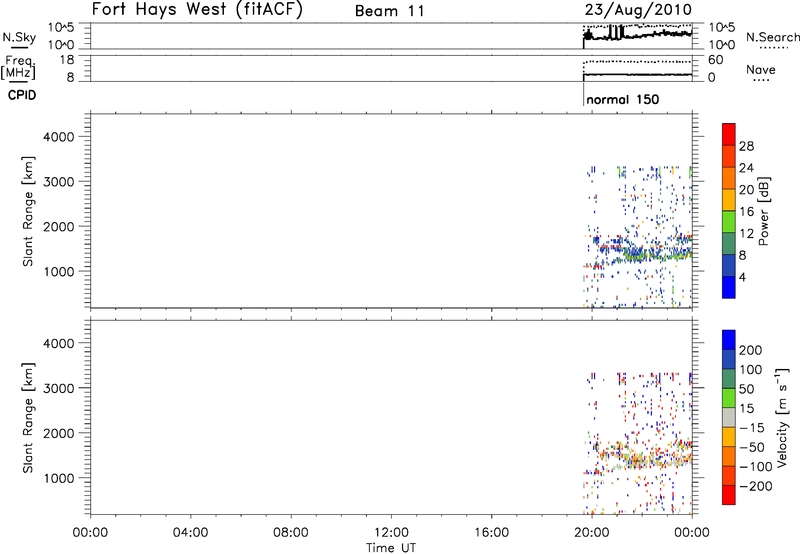The width and height of the screenshot is (800, 554).
Task: Click the bright blue top segment of Velocity colorbar
Action: pyautogui.click(x=729, y=340)
